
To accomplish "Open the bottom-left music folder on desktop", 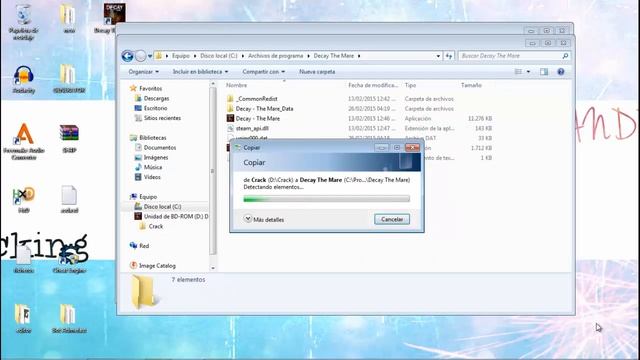I will pos(23,318).
